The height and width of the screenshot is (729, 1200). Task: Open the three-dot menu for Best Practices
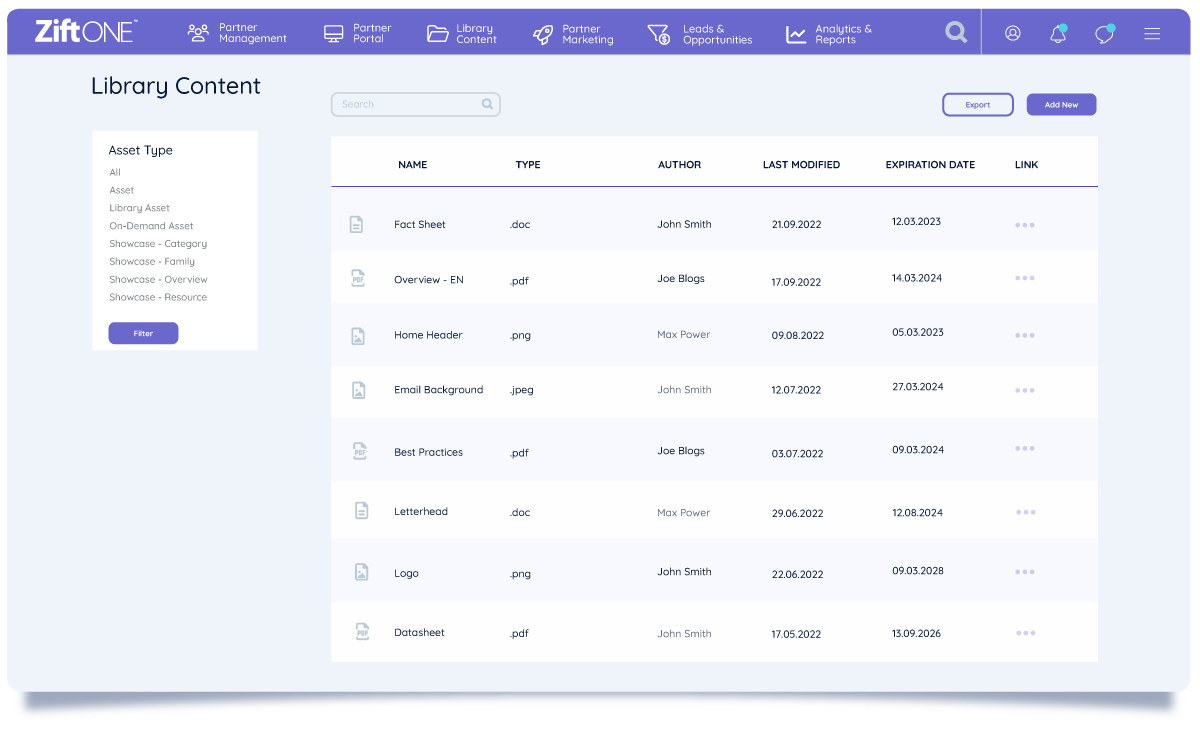pyautogui.click(x=1024, y=449)
